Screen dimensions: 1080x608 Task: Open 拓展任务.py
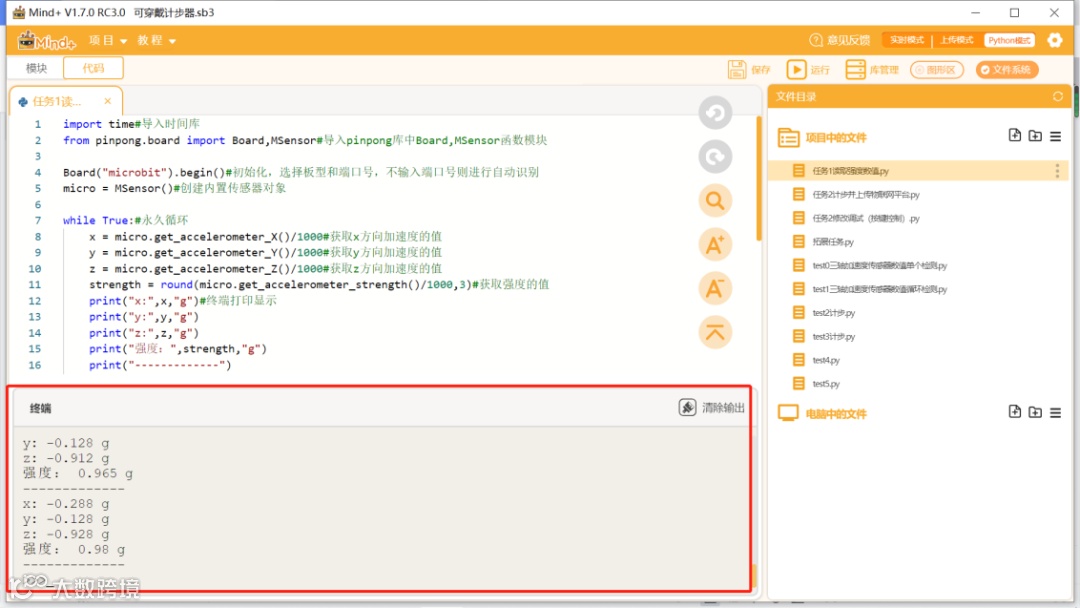pos(833,242)
